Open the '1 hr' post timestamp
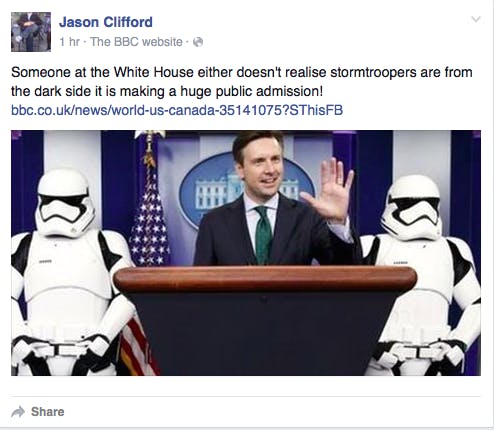494x430 pixels. pyautogui.click(x=69, y=42)
